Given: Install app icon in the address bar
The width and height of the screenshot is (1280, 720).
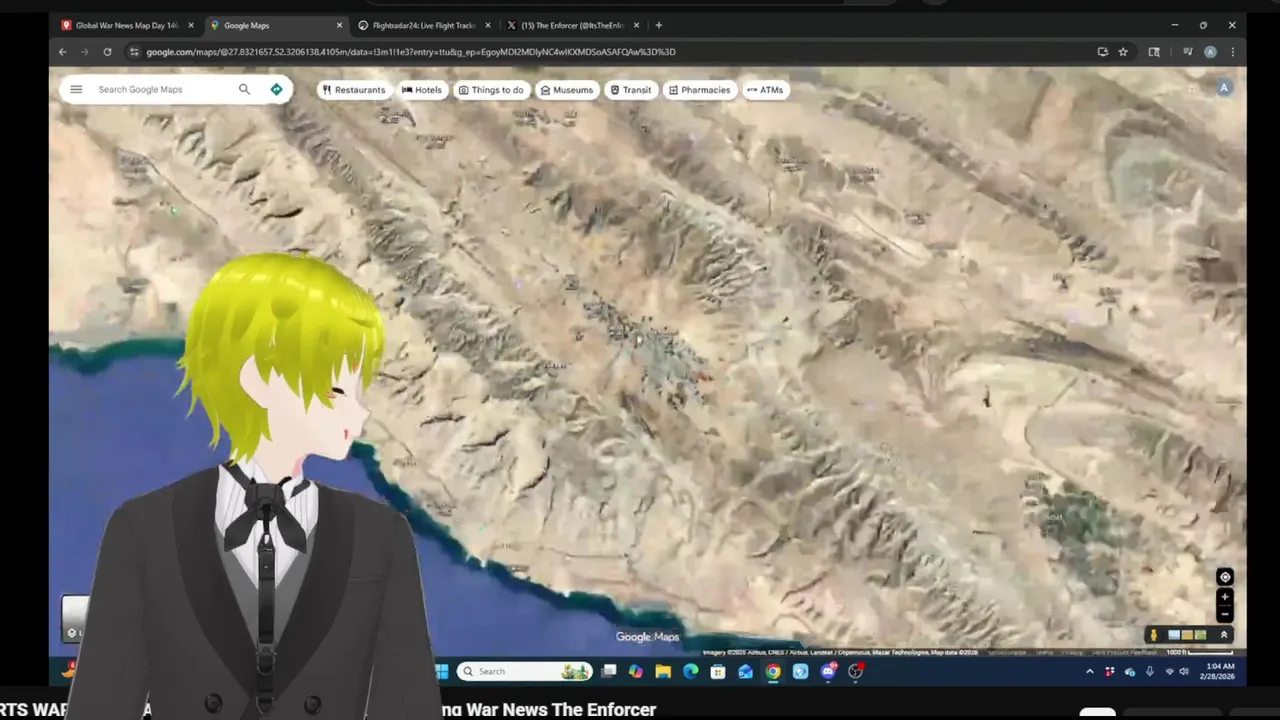Looking at the screenshot, I should (1102, 52).
